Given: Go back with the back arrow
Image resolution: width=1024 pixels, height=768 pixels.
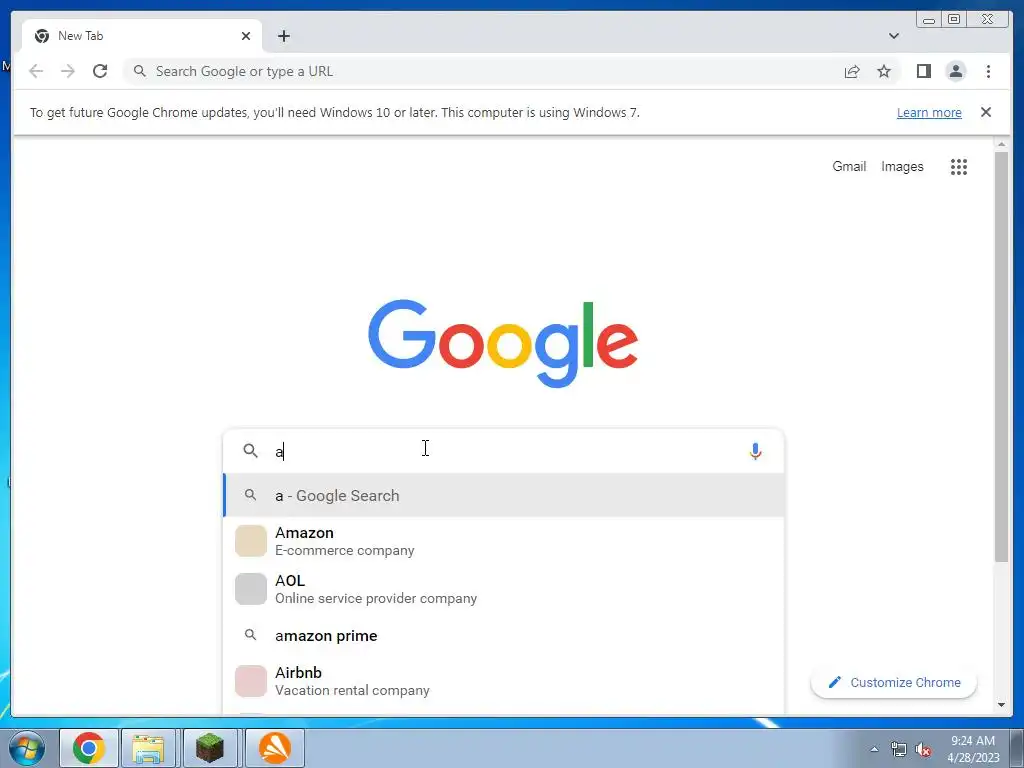Looking at the screenshot, I should coord(36,71).
